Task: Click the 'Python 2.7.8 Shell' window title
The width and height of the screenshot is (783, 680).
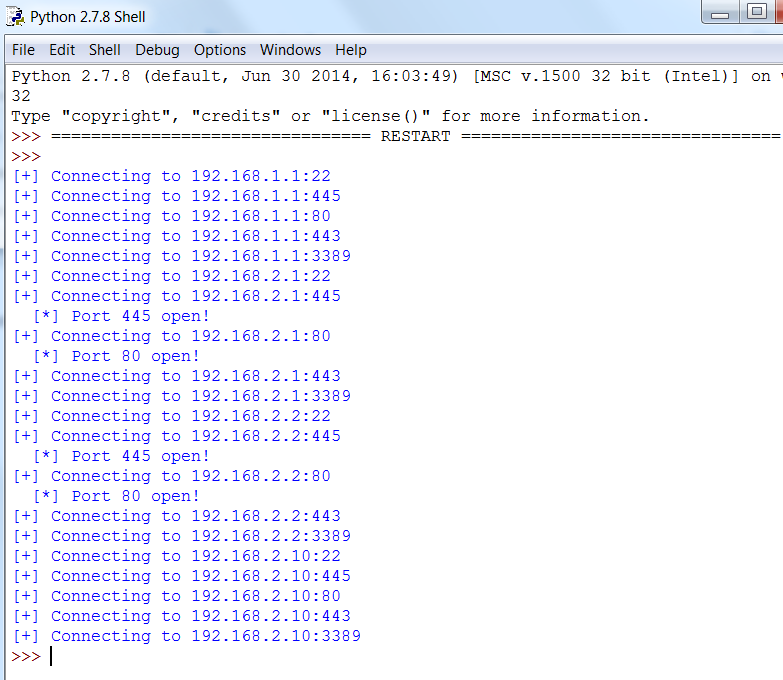Action: coord(87,17)
